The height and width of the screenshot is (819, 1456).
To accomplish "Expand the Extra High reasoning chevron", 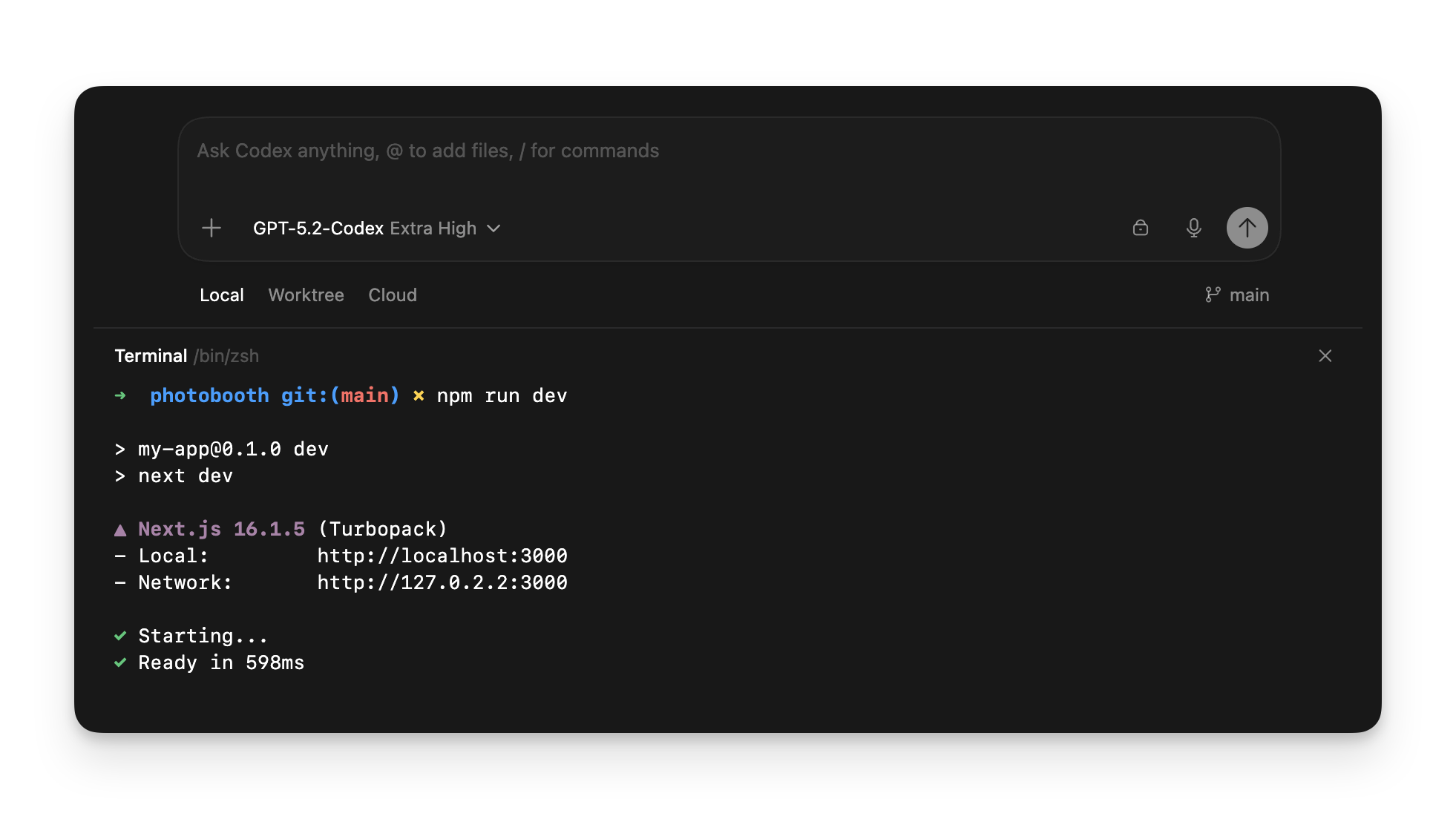I will [494, 228].
